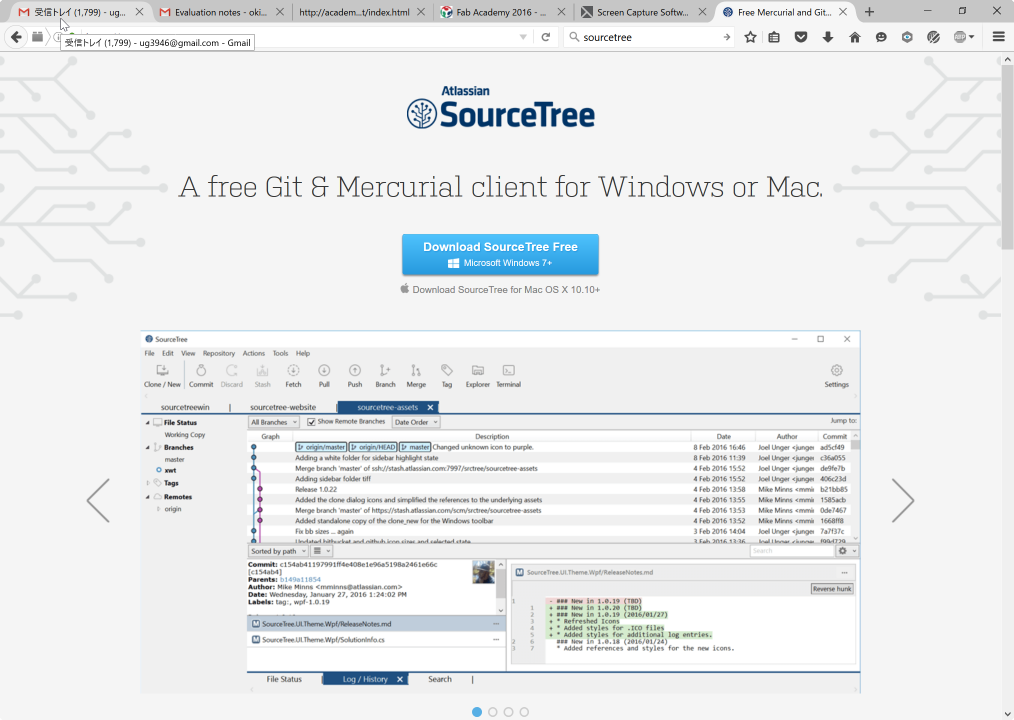Click the Stash toolbar icon
Image resolution: width=1014 pixels, height=720 pixels.
pyautogui.click(x=263, y=375)
